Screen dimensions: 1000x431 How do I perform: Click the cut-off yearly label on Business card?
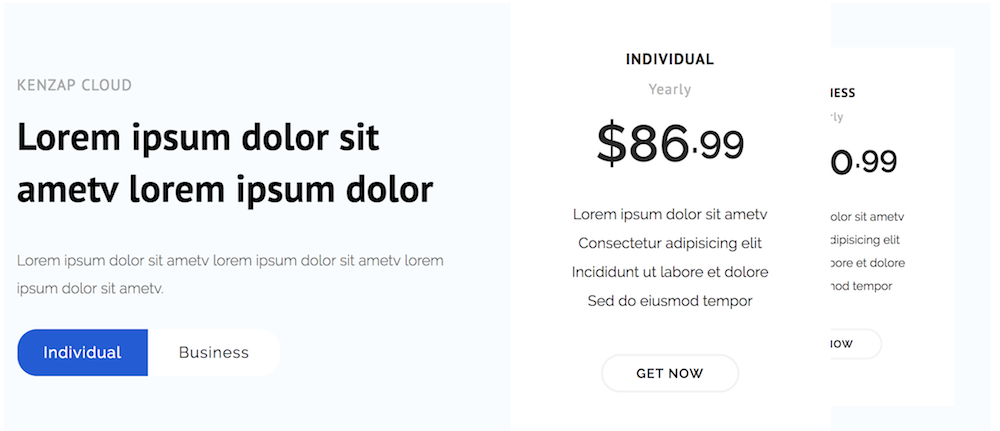[837, 117]
